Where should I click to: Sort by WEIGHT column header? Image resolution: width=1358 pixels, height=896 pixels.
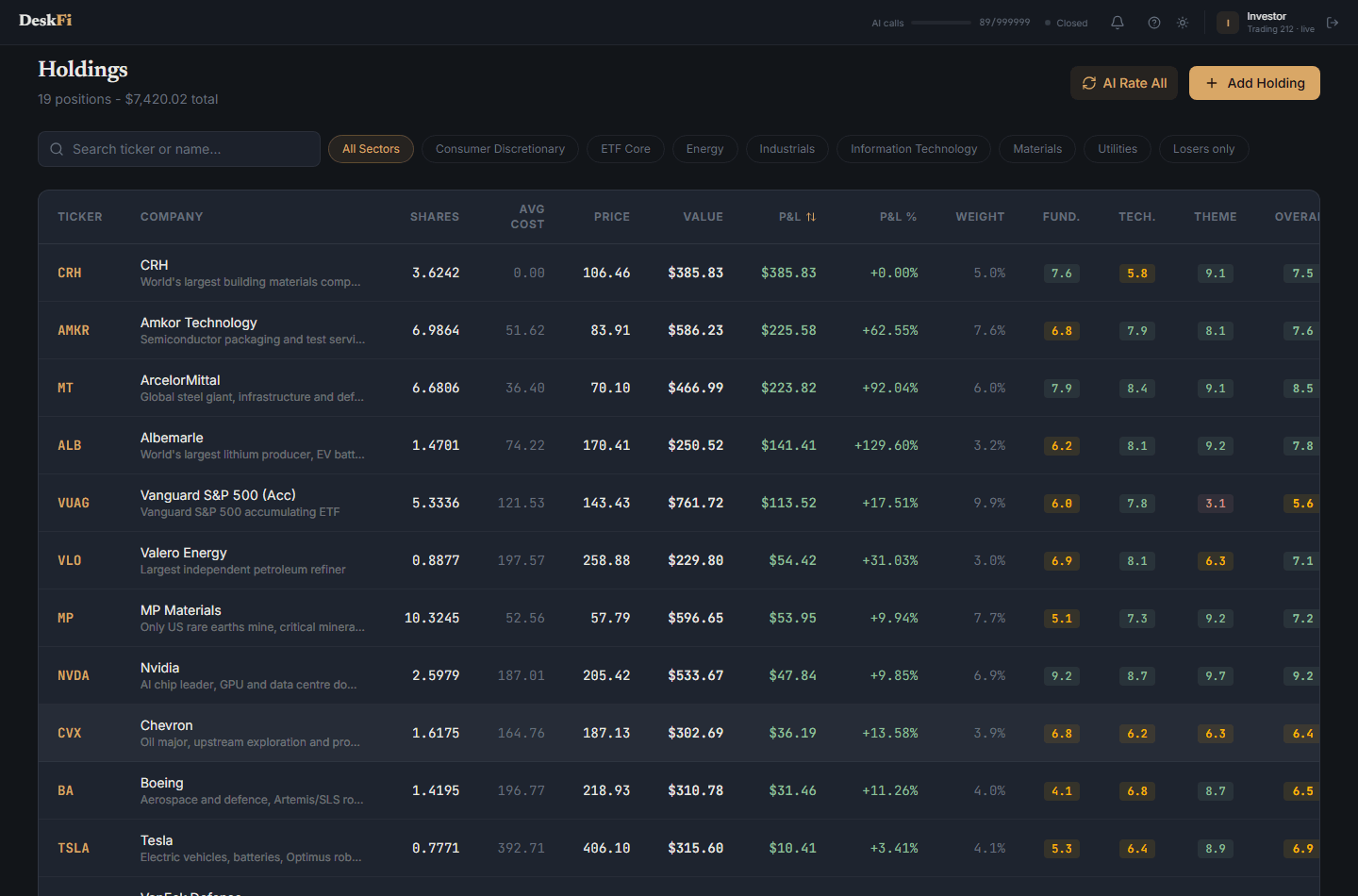[980, 217]
